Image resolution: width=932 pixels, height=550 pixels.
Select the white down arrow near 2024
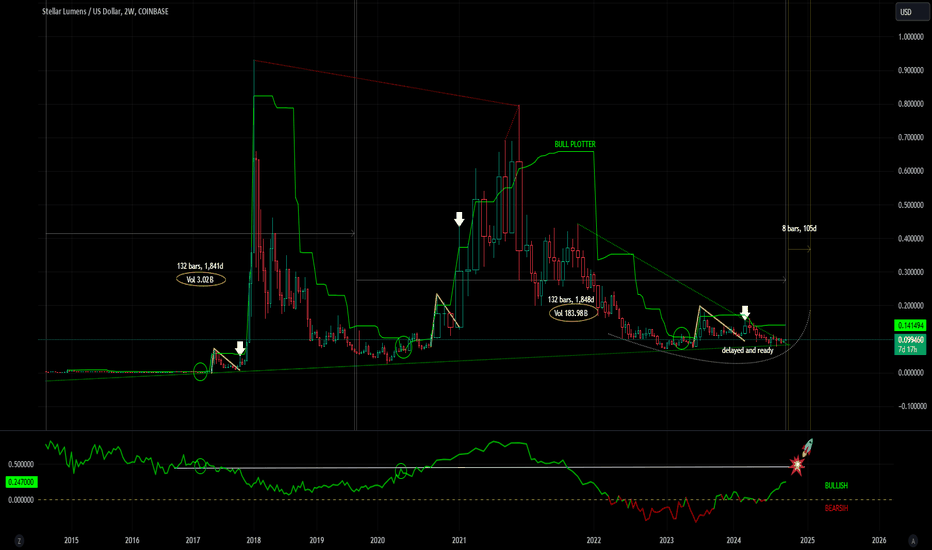coord(745,313)
